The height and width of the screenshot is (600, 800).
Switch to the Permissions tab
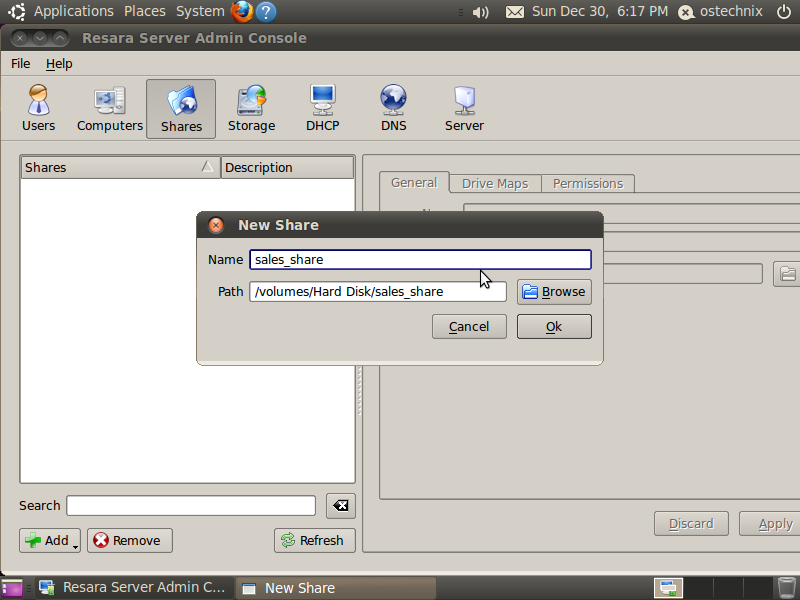pos(588,184)
